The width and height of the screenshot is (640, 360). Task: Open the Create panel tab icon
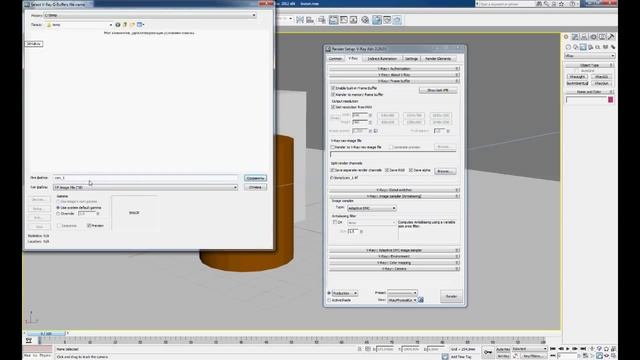point(566,37)
